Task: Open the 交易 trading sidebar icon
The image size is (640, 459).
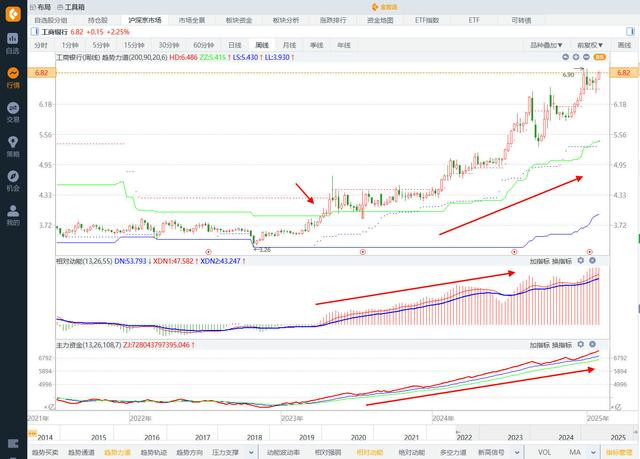Action: pos(12,111)
